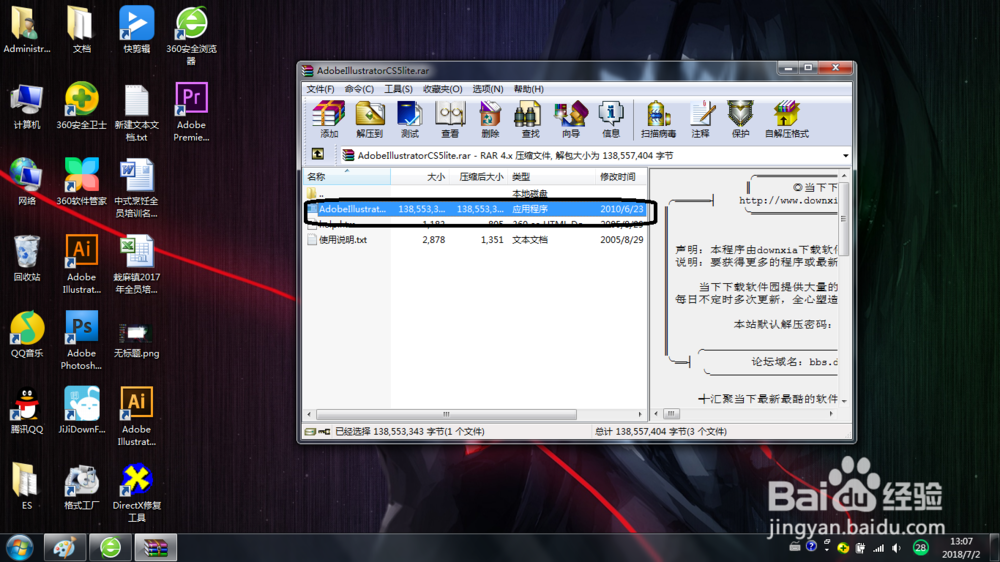Select the AdobeIllustrat... application row
The height and width of the screenshot is (562, 1000).
point(475,209)
